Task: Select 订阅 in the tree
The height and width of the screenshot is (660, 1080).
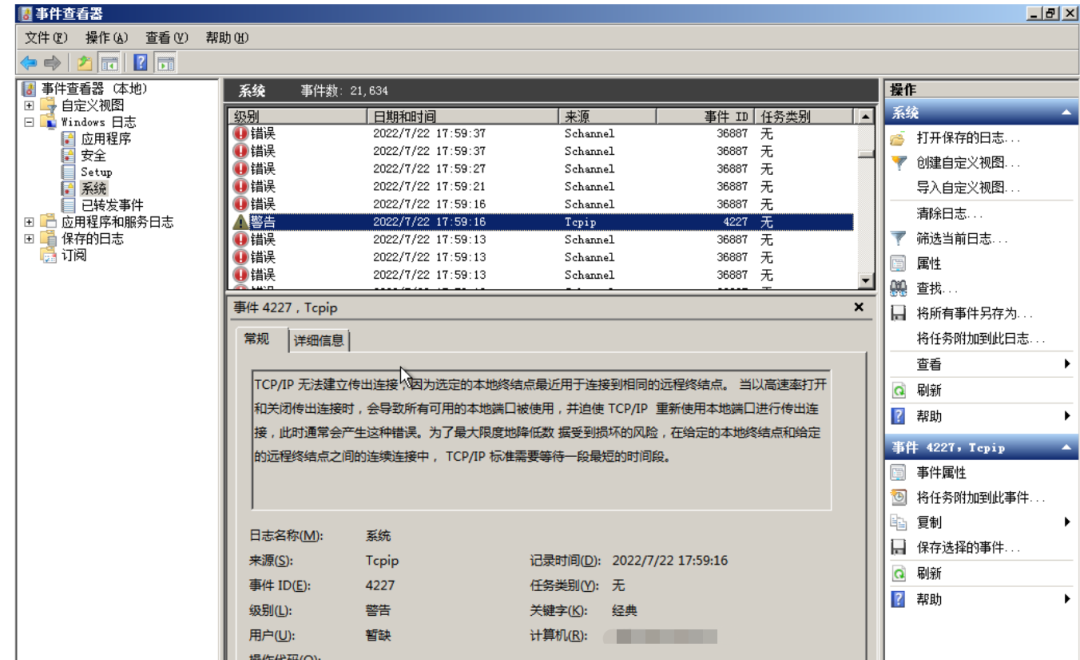Action: [x=74, y=255]
